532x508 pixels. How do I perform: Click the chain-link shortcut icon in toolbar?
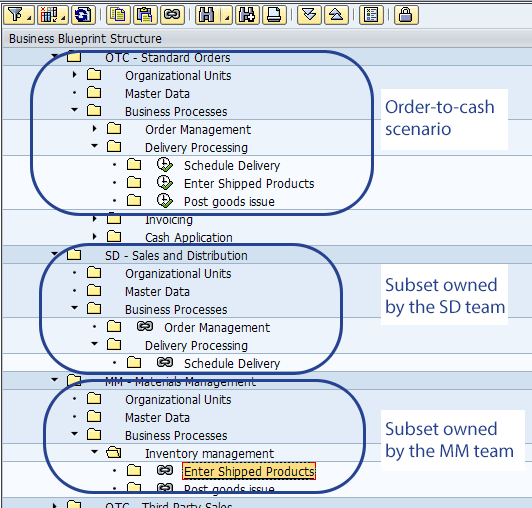coord(172,15)
